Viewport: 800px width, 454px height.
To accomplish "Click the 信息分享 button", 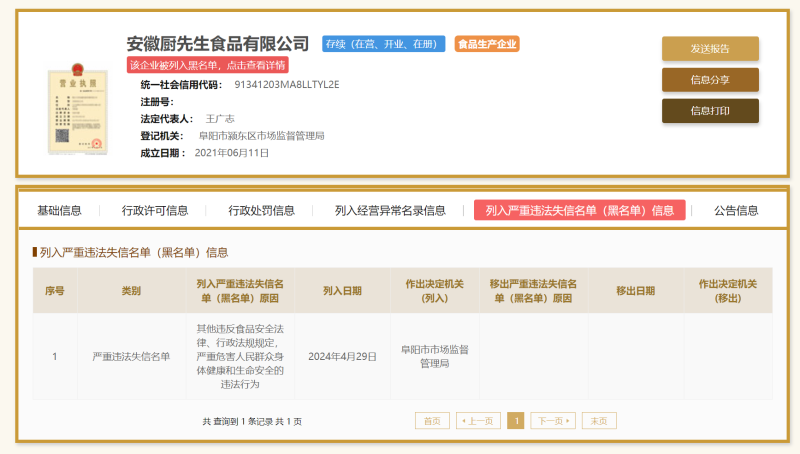I will pyautogui.click(x=710, y=80).
